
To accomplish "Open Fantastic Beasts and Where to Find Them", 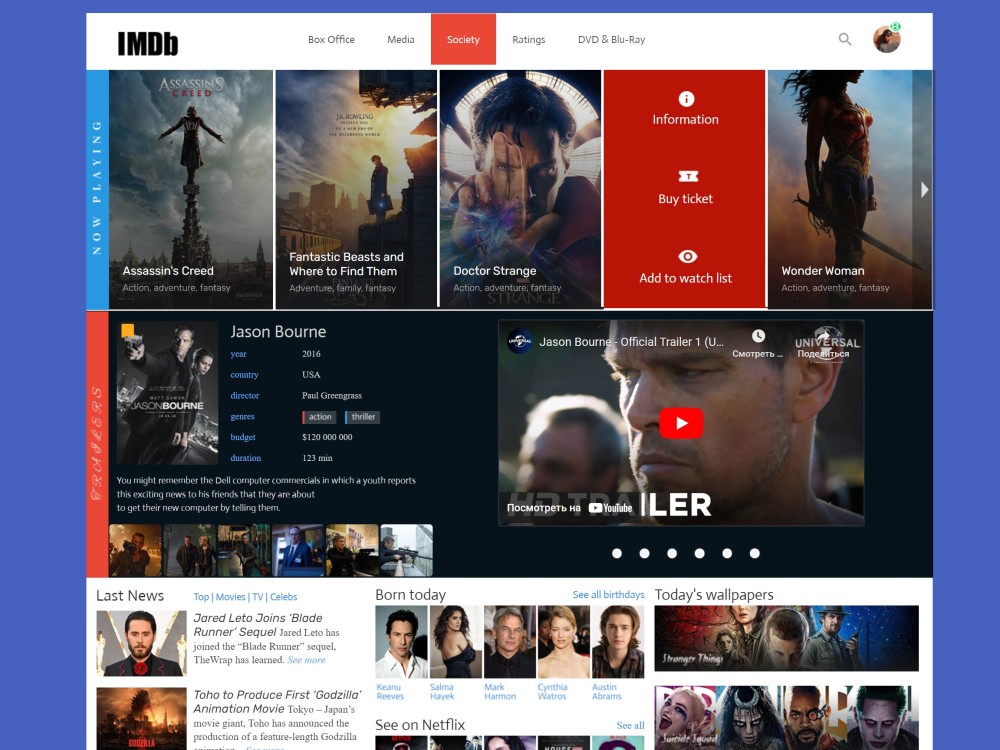I will (357, 189).
